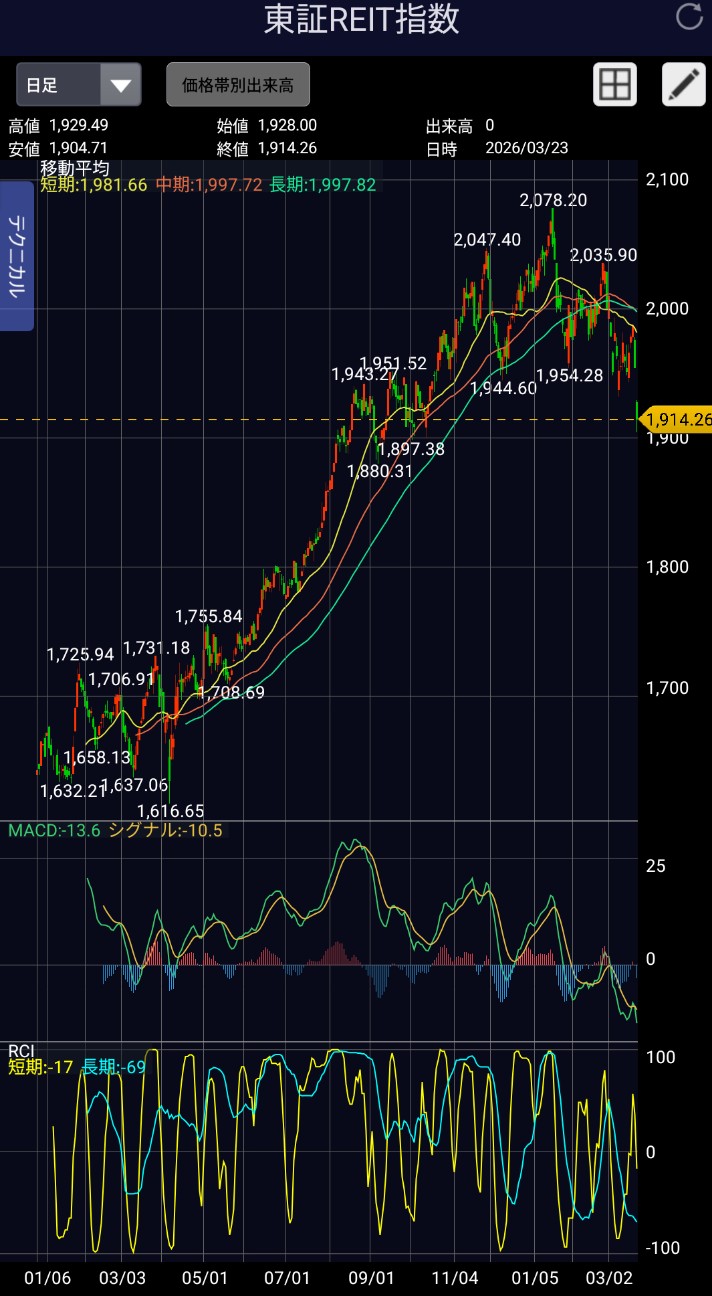712x1296 pixels.
Task: Click the 03/02 date axis label
Action: [x=610, y=1278]
